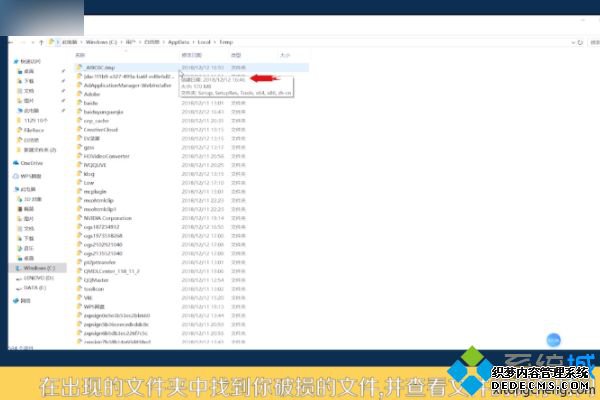600x400 pixels.
Task: Sort by the 大小 (Size) column header
Action: coord(285,55)
